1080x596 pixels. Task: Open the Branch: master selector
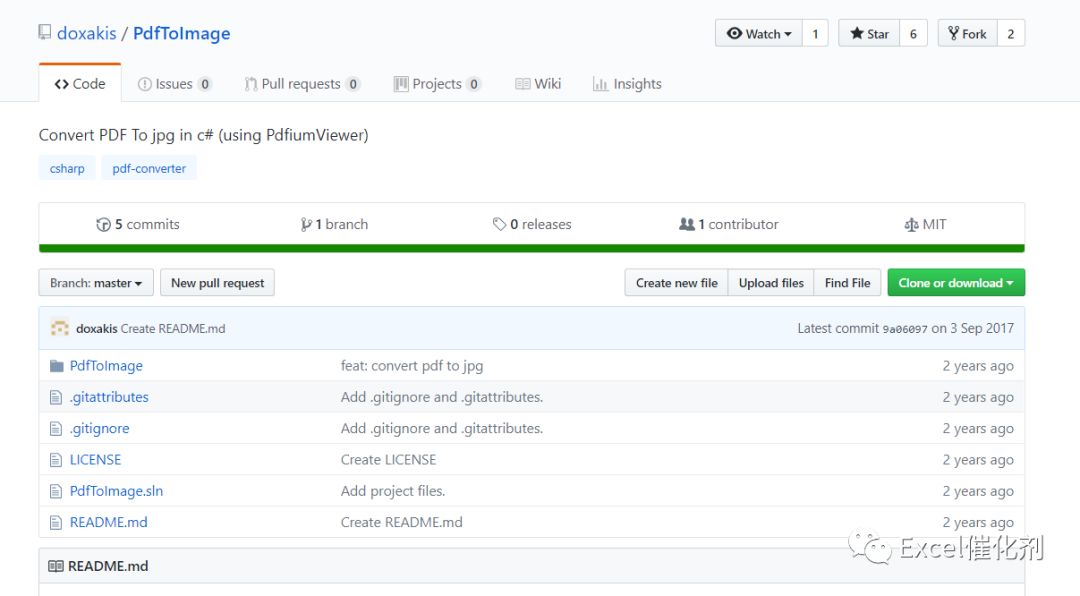[96, 282]
